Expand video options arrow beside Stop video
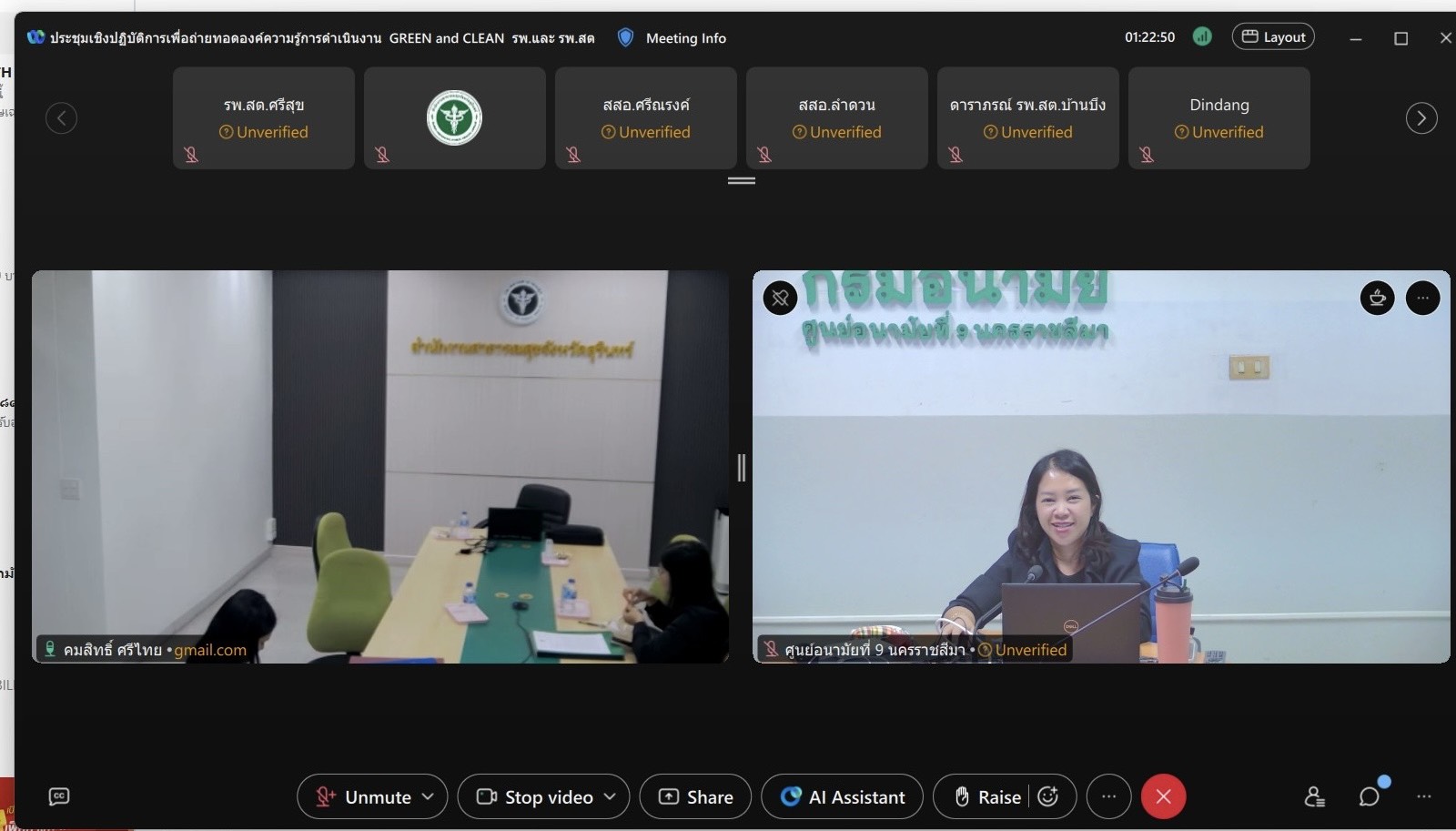 (x=610, y=796)
